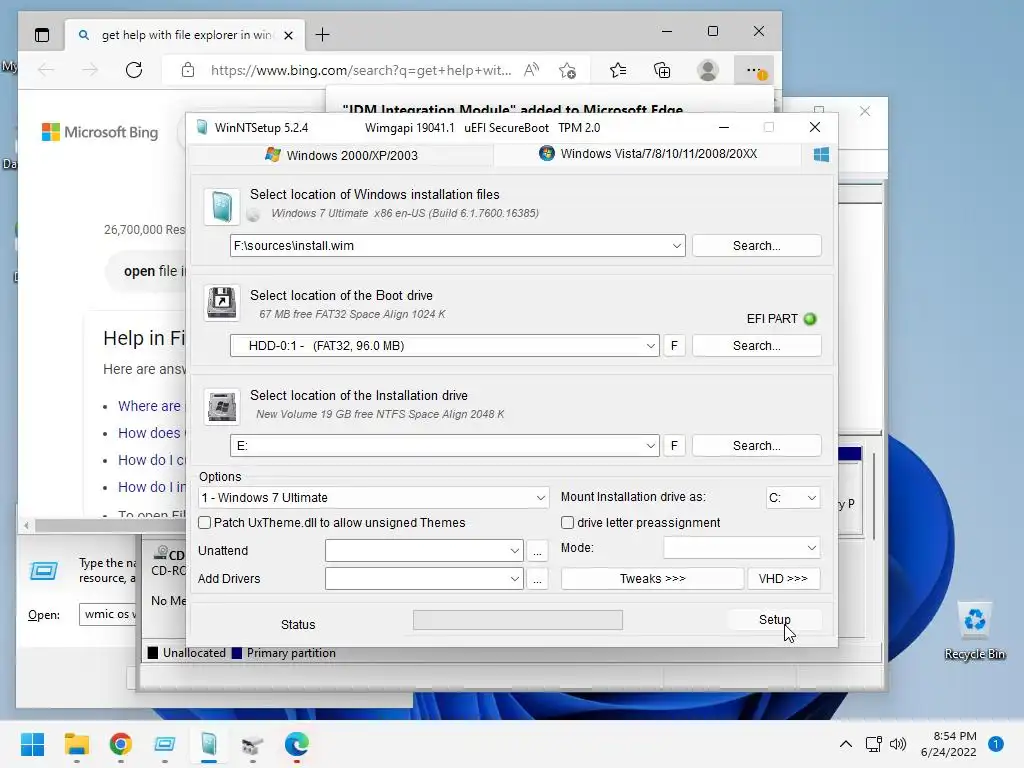
Task: Click the green EFI PART status indicator
Action: [x=810, y=319]
